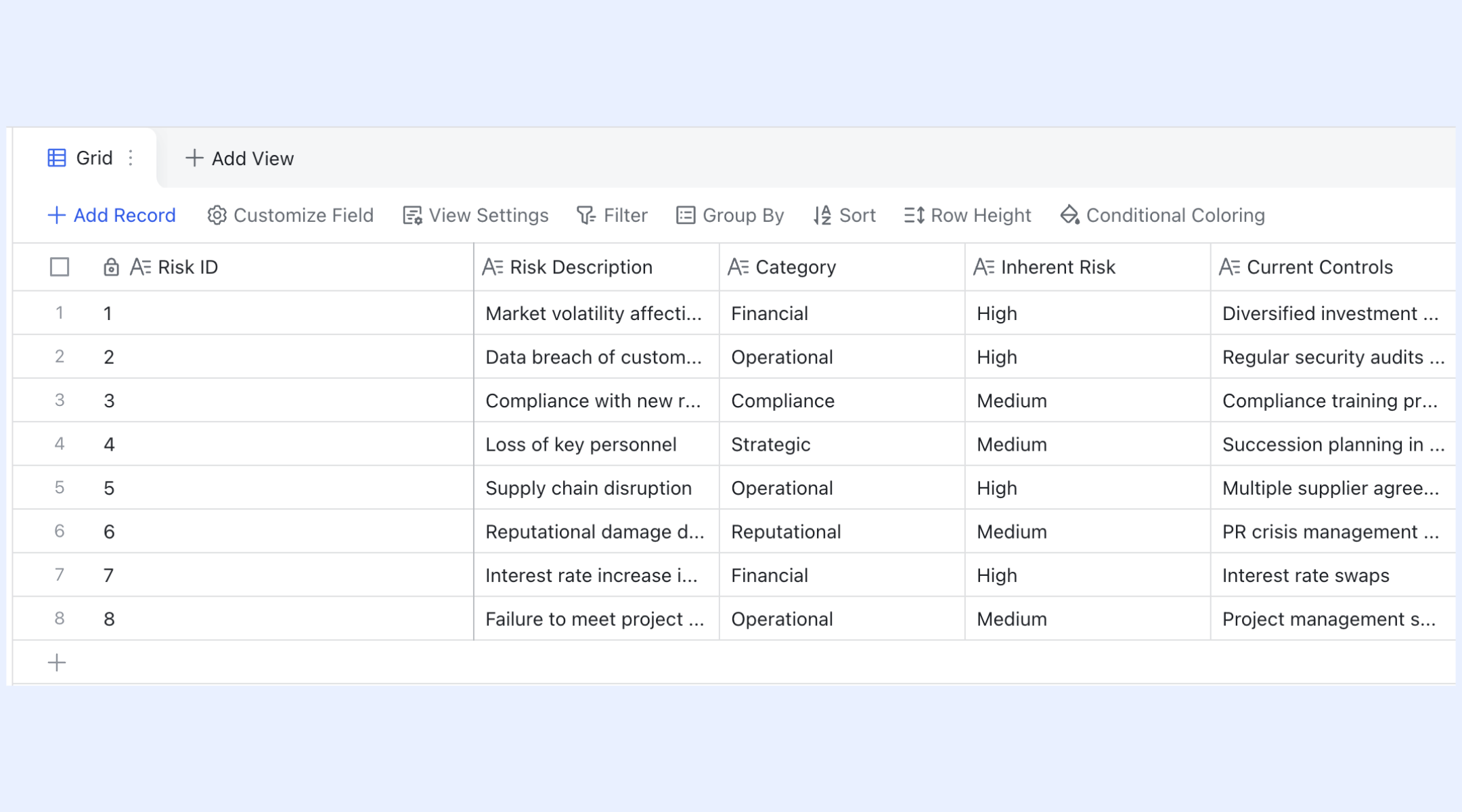Click the Group By list icon
1462x812 pixels.
point(686,215)
